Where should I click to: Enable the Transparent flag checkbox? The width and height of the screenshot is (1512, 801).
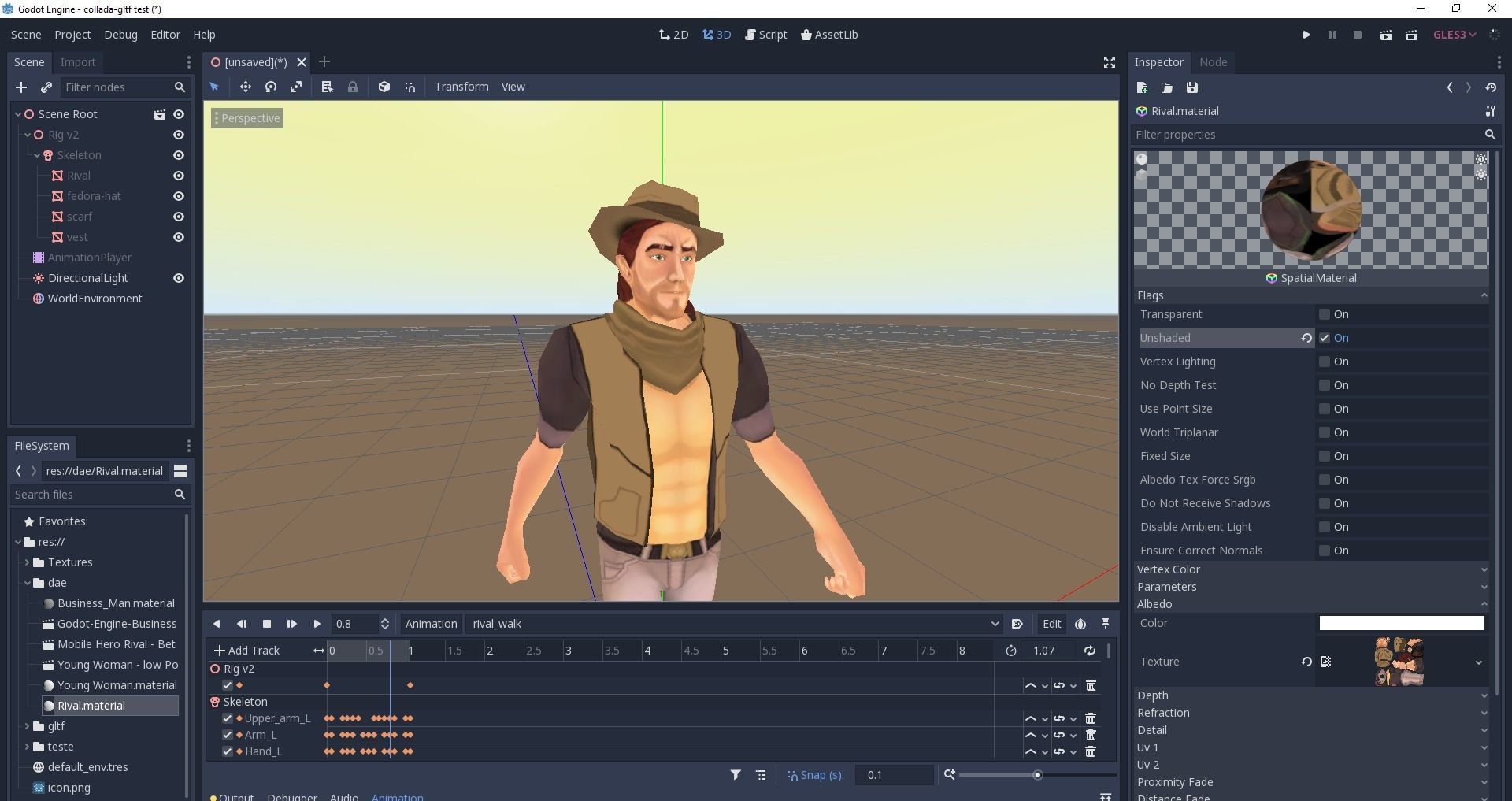[x=1325, y=314]
